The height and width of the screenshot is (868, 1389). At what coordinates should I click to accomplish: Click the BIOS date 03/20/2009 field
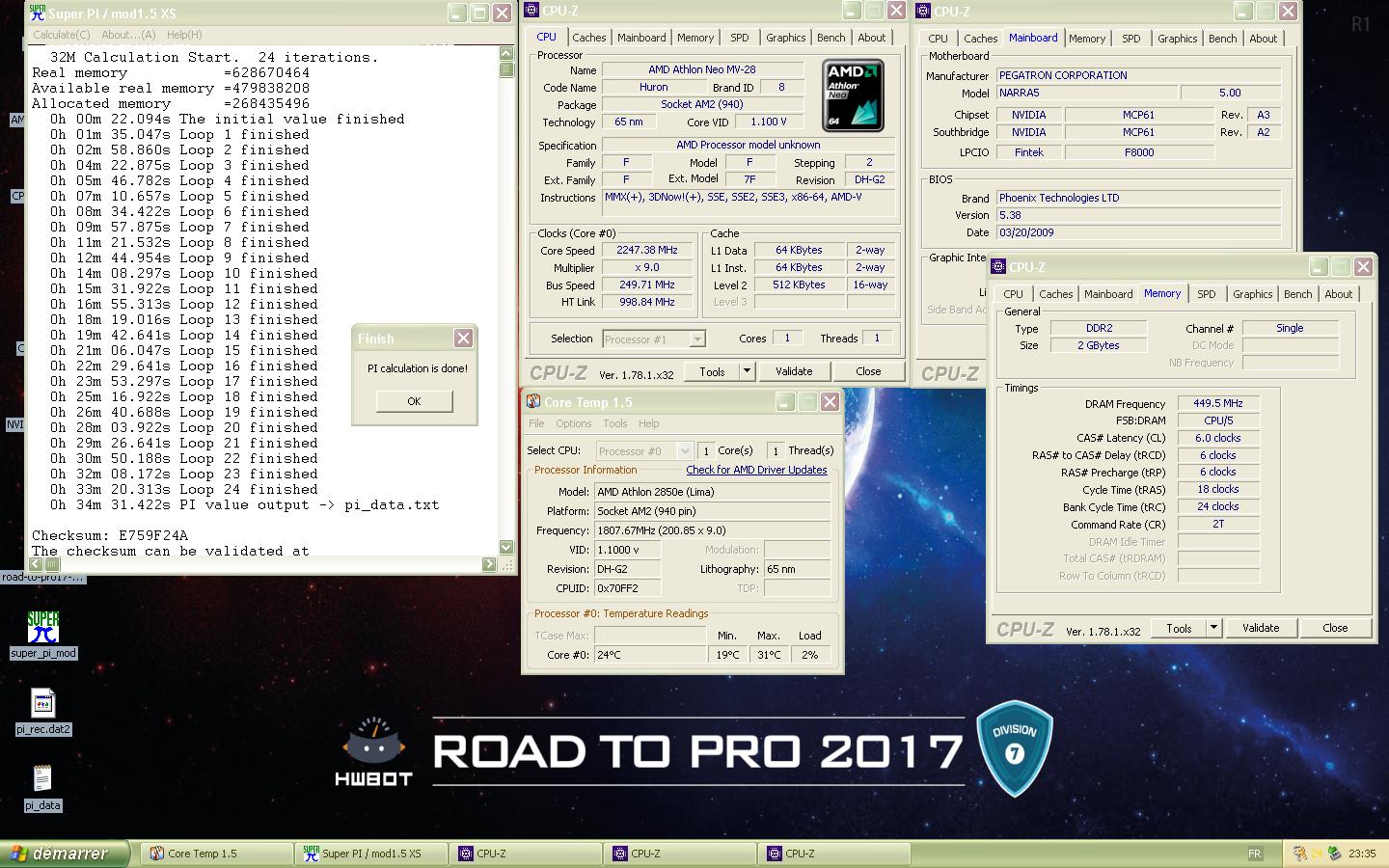1138,232
